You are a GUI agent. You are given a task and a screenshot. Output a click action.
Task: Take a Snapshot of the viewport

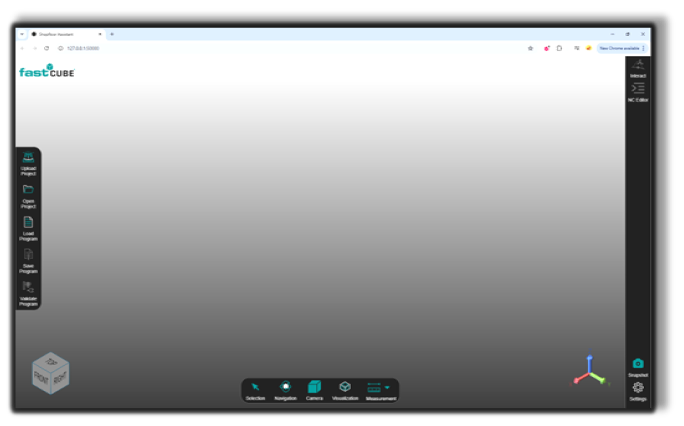pyautogui.click(x=638, y=365)
